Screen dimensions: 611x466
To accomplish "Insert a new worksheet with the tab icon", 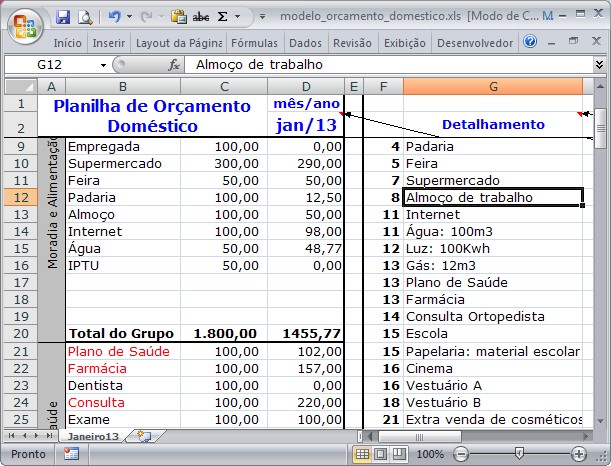I will tap(144, 436).
